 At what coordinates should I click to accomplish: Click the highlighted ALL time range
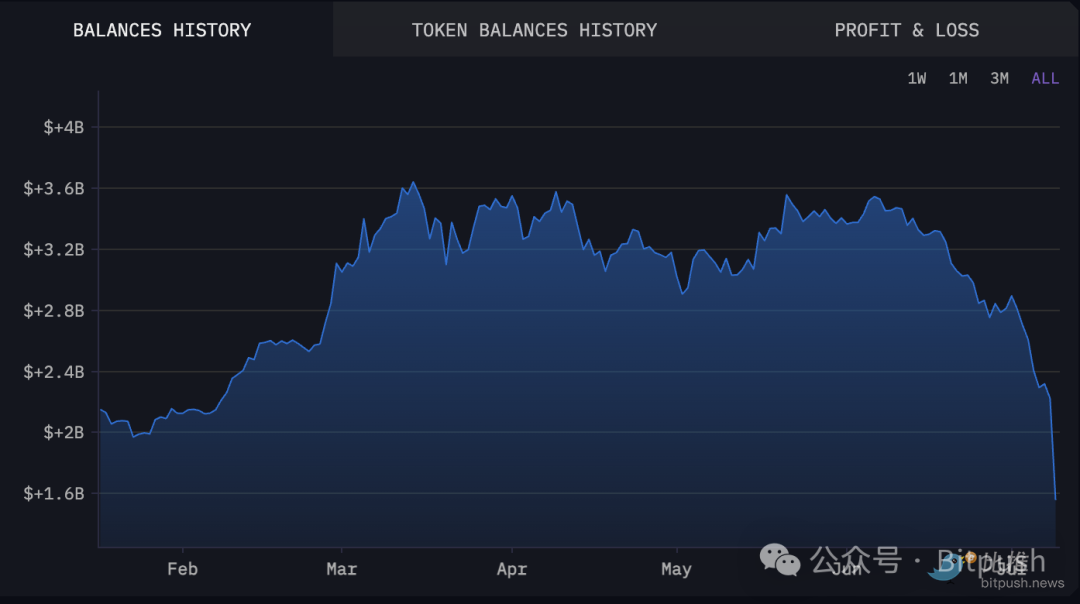point(1044,77)
